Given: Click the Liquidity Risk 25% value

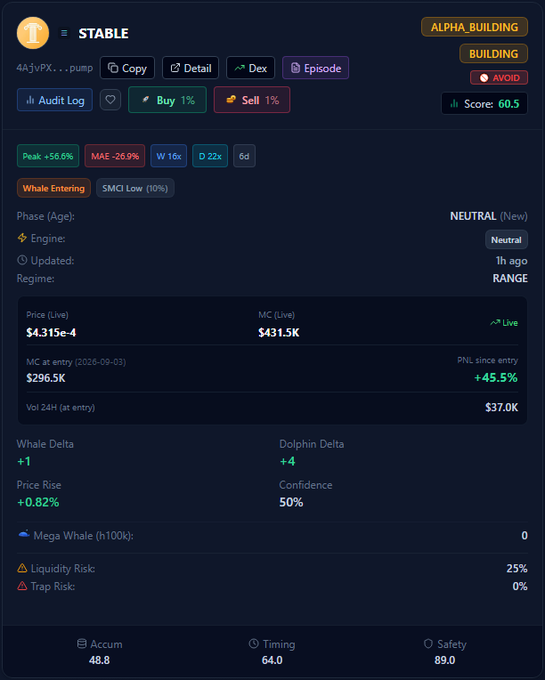Looking at the screenshot, I should pos(517,568).
